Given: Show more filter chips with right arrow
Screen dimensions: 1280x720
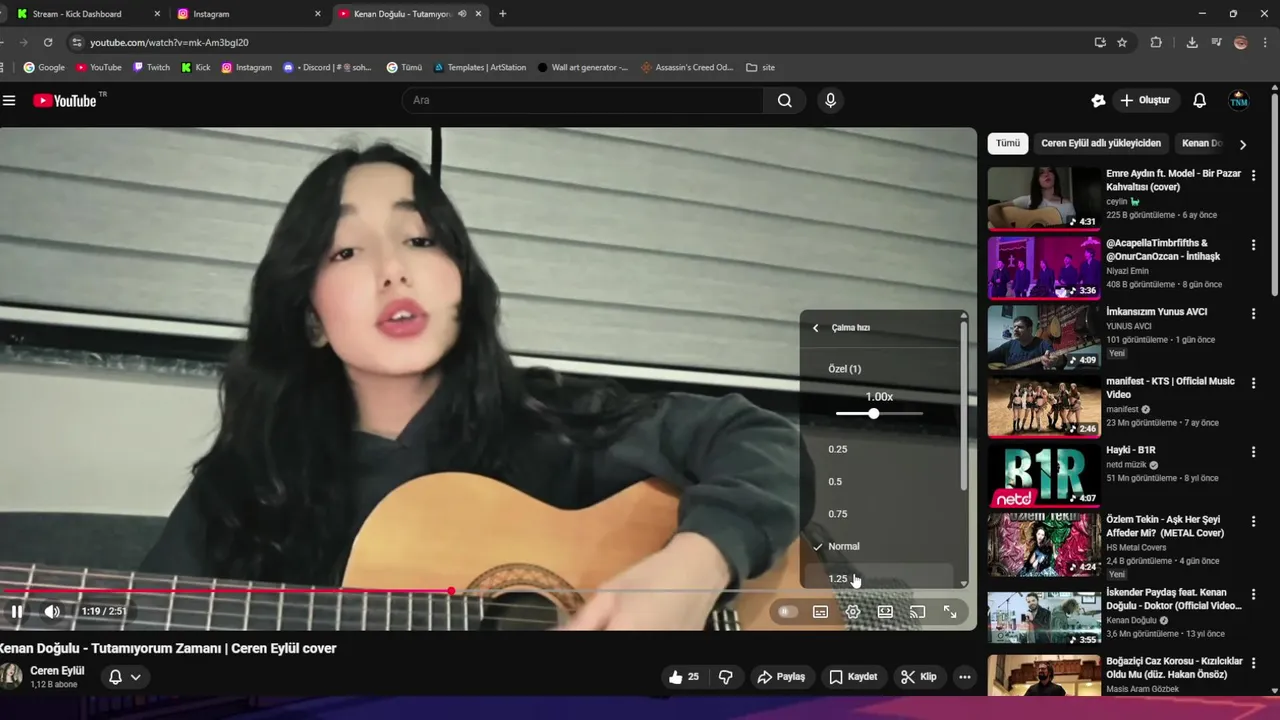Looking at the screenshot, I should click(x=1243, y=144).
